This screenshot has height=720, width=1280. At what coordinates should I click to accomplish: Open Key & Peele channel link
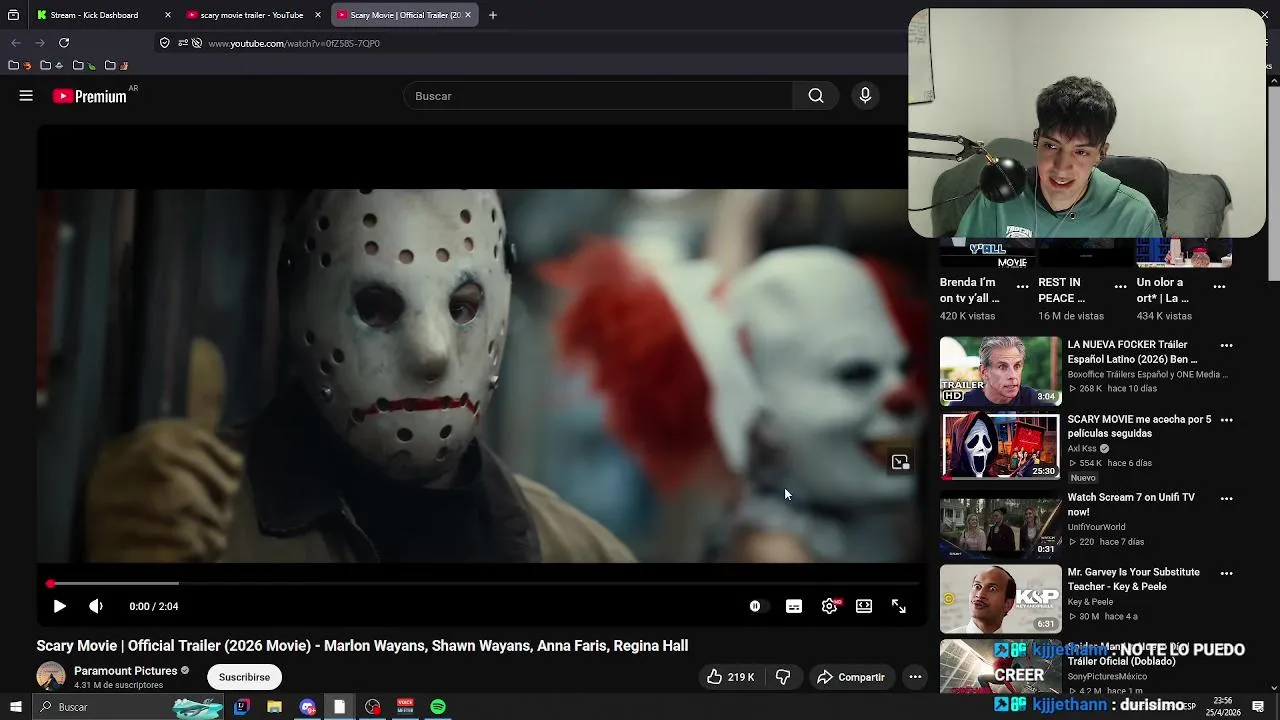(1089, 602)
